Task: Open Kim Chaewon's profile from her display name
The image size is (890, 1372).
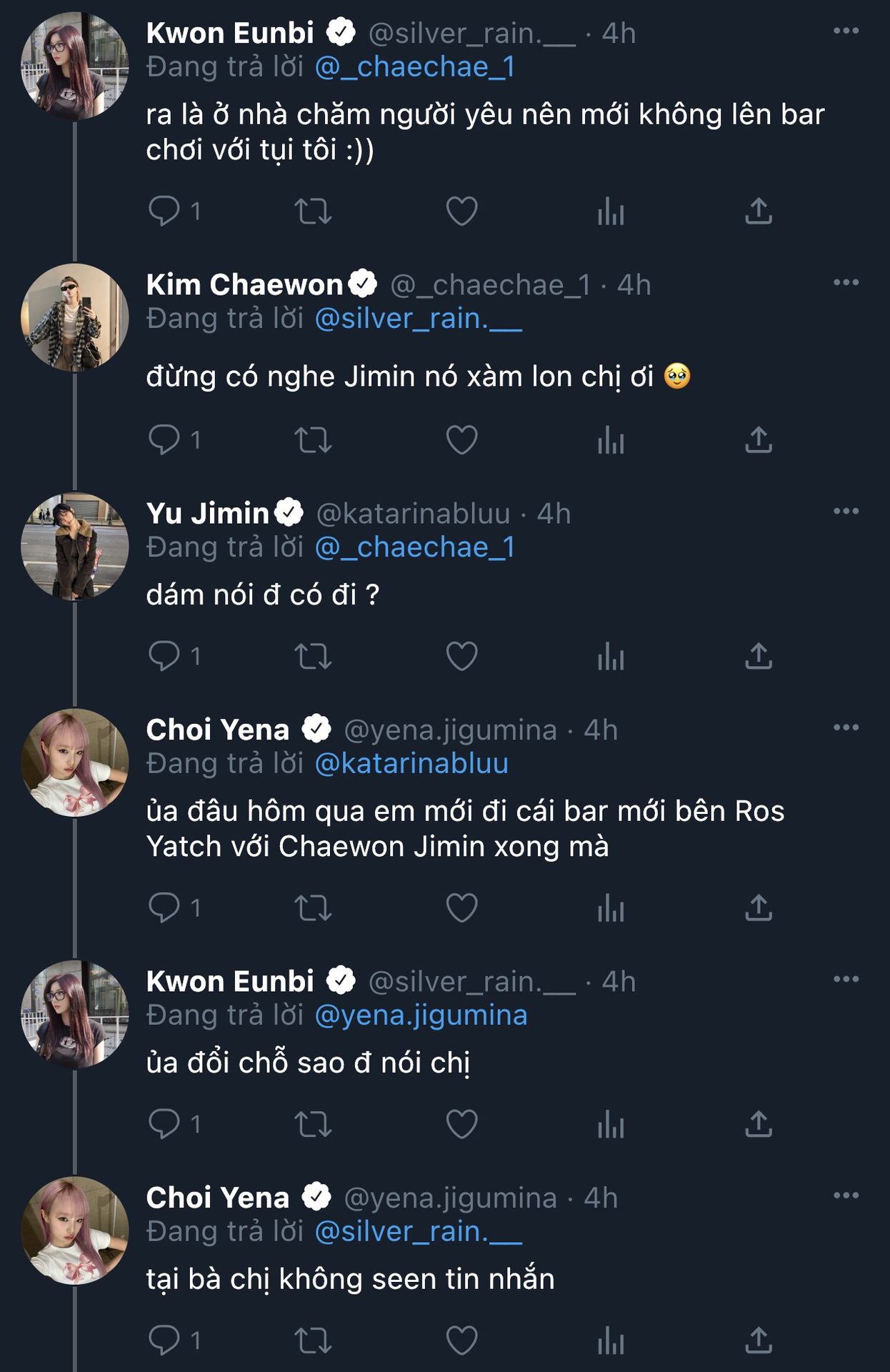Action: pos(244,284)
